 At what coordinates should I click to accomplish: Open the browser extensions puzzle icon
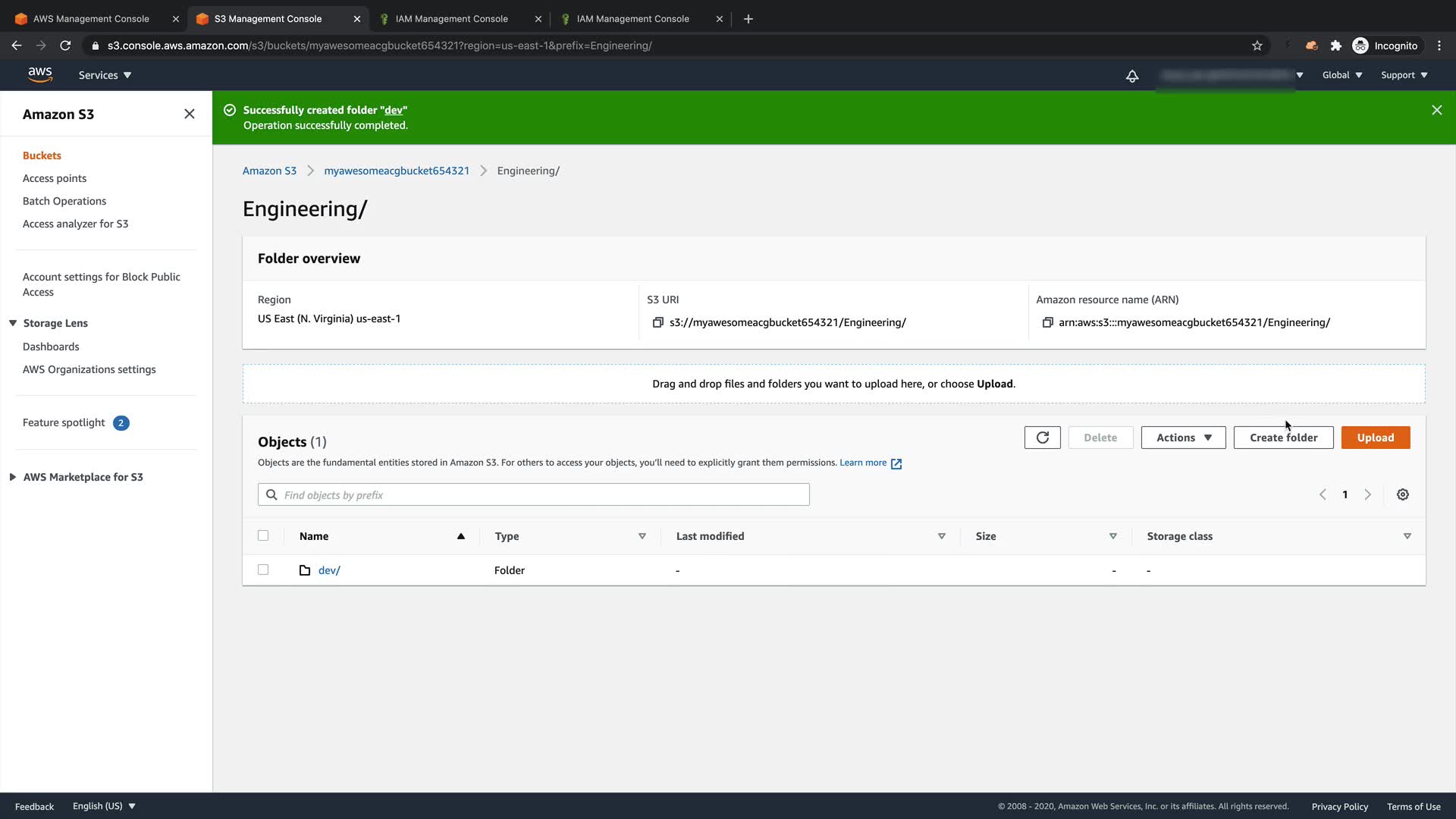coord(1335,45)
